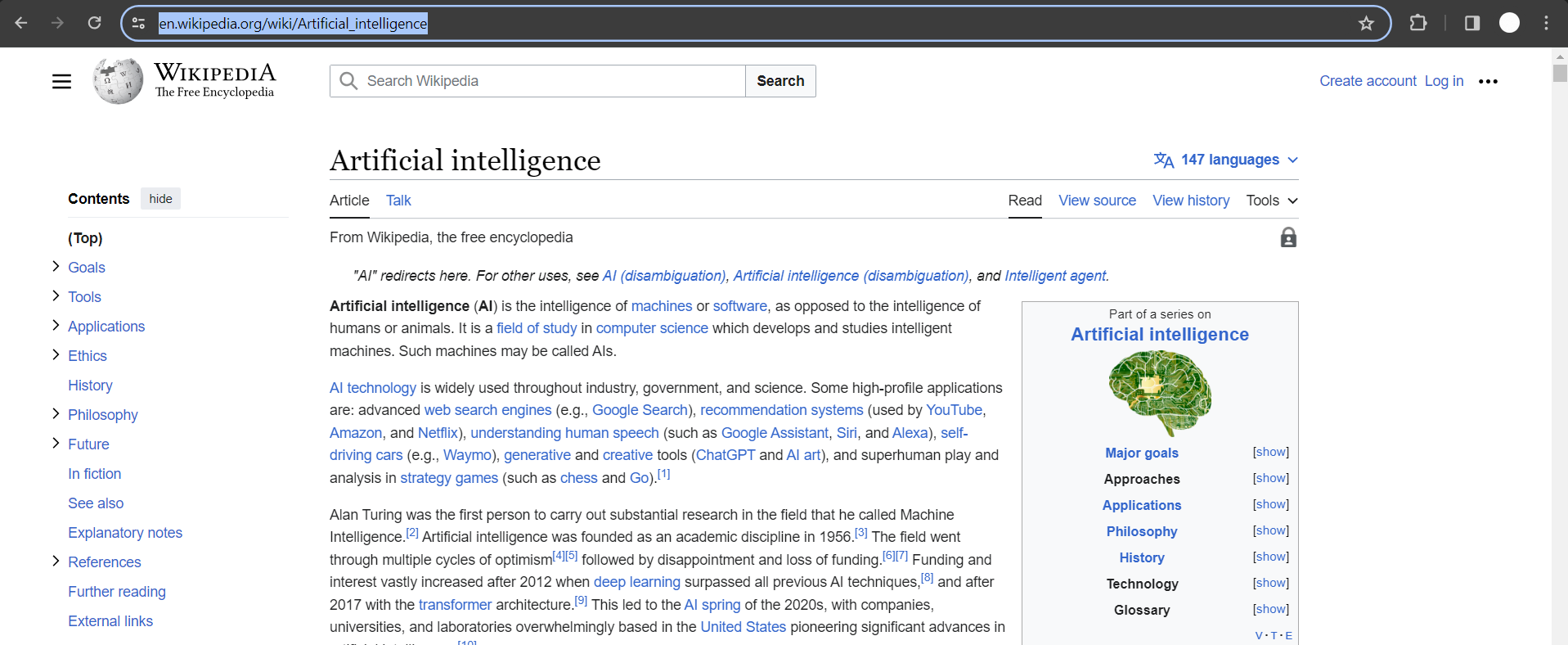Viewport: 1568px width, 645px height.
Task: Click the Search button
Action: click(780, 81)
